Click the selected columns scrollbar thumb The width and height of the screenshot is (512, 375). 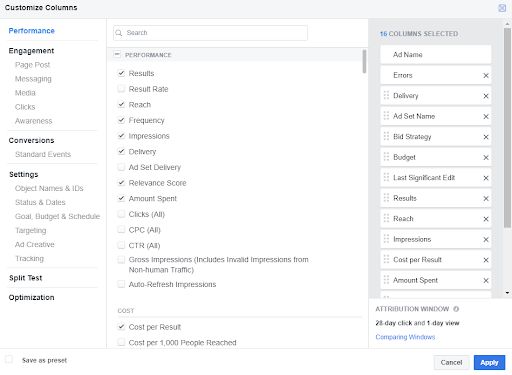tap(507, 128)
